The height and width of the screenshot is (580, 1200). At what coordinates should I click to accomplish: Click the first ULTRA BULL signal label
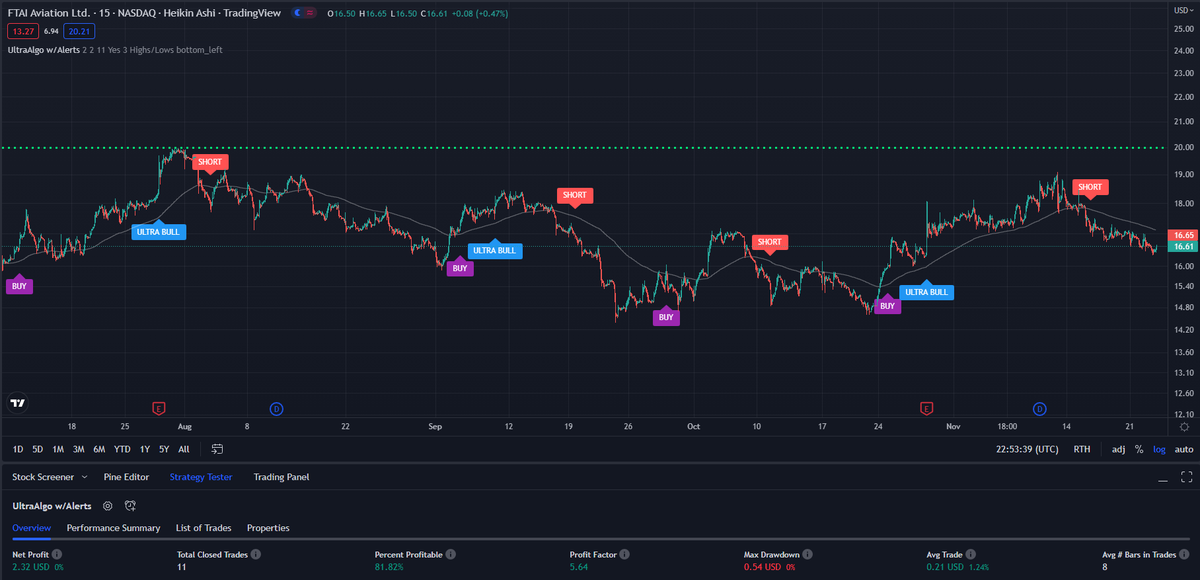(159, 231)
